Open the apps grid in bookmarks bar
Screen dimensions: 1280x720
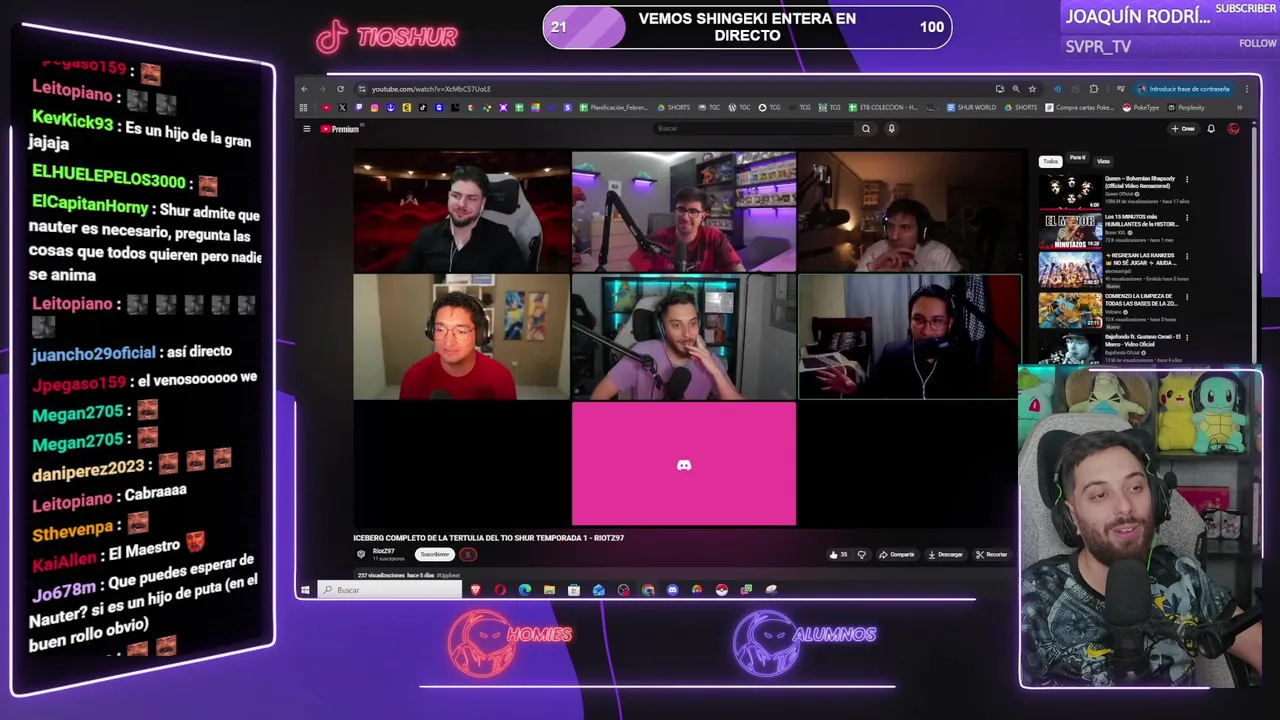coord(303,107)
